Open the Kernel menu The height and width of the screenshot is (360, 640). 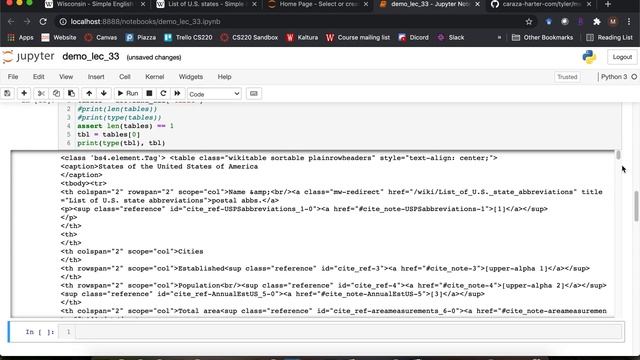click(155, 77)
